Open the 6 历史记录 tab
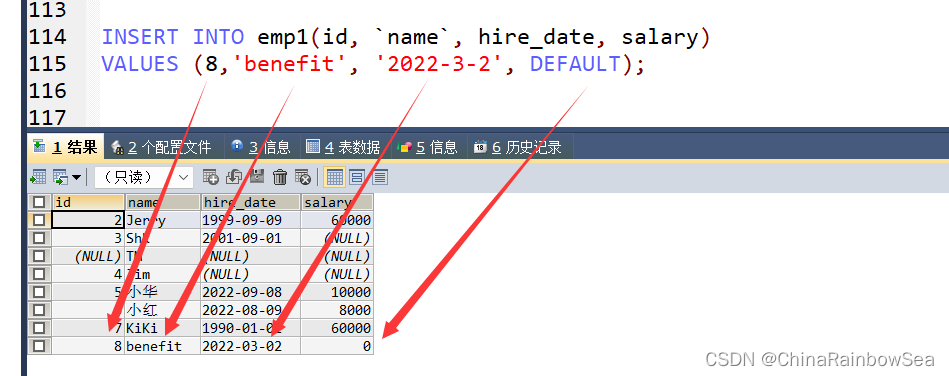This screenshot has height=376, width=949. click(x=517, y=147)
